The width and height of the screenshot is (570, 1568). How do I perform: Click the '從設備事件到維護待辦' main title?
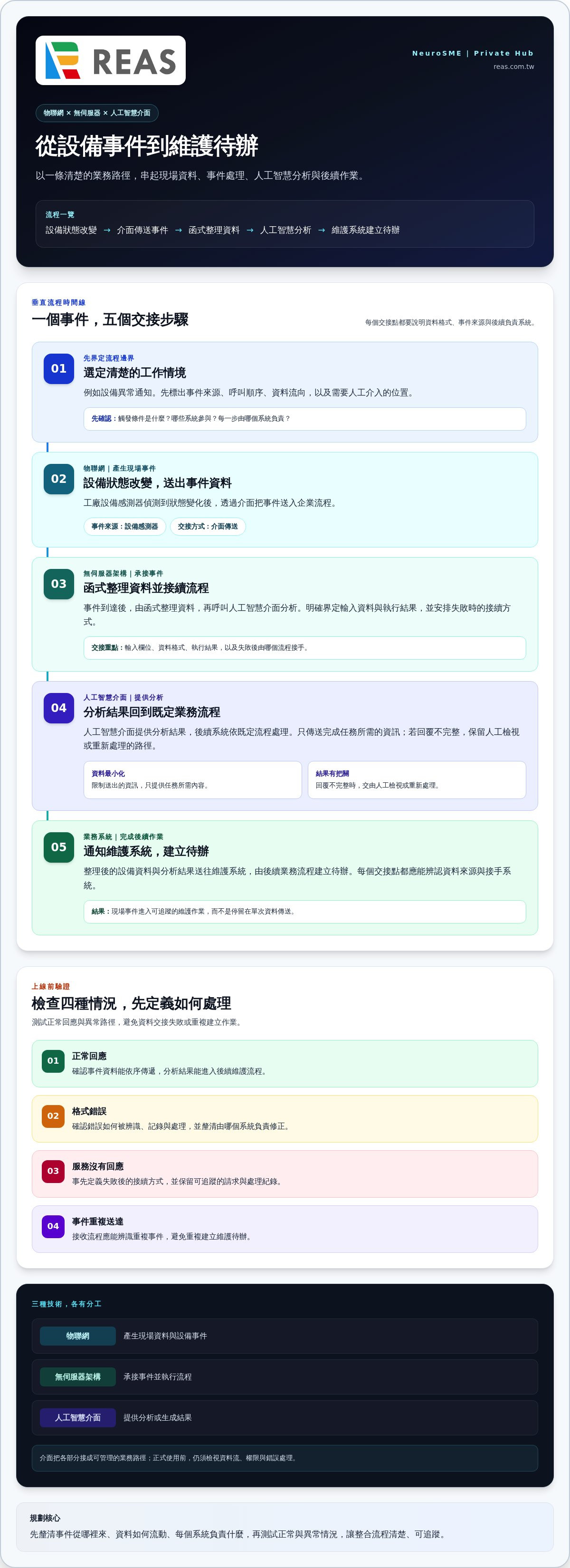click(147, 146)
